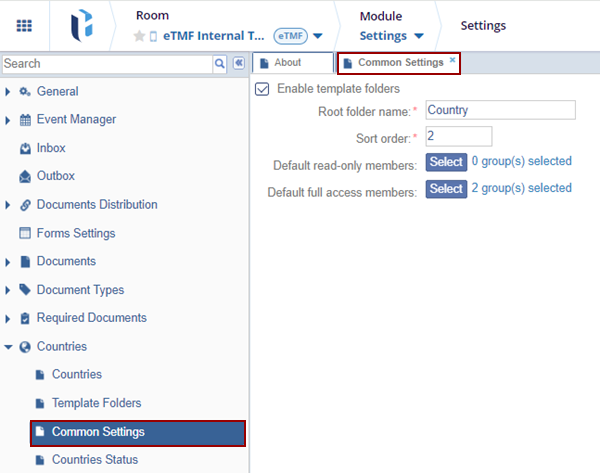Open the Inbox tray icon

coord(26,148)
